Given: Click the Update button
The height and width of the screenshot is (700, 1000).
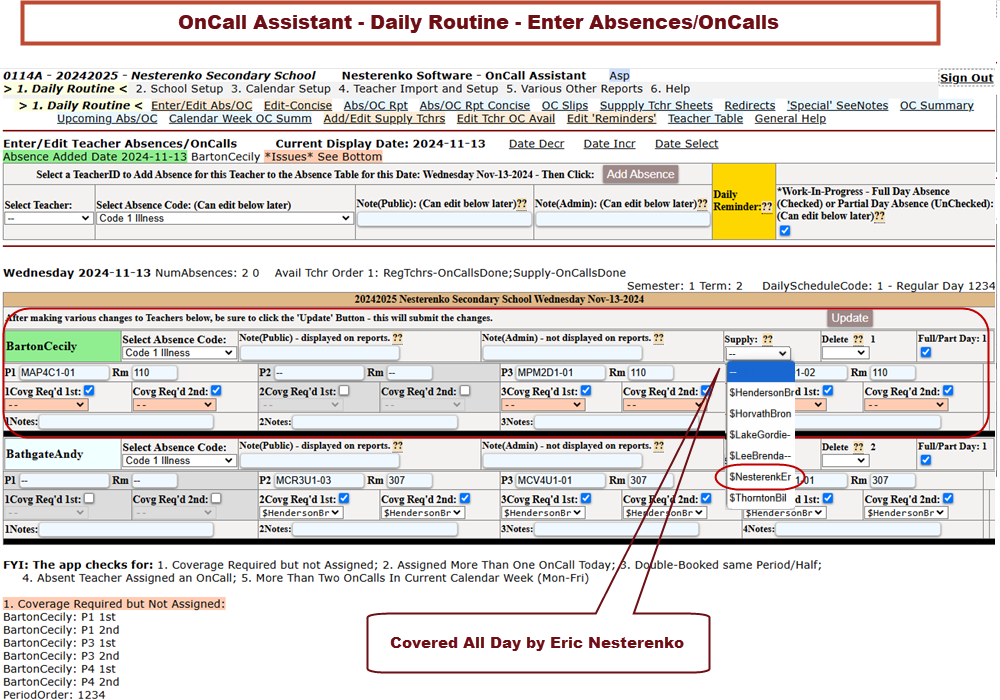Looking at the screenshot, I should [849, 318].
